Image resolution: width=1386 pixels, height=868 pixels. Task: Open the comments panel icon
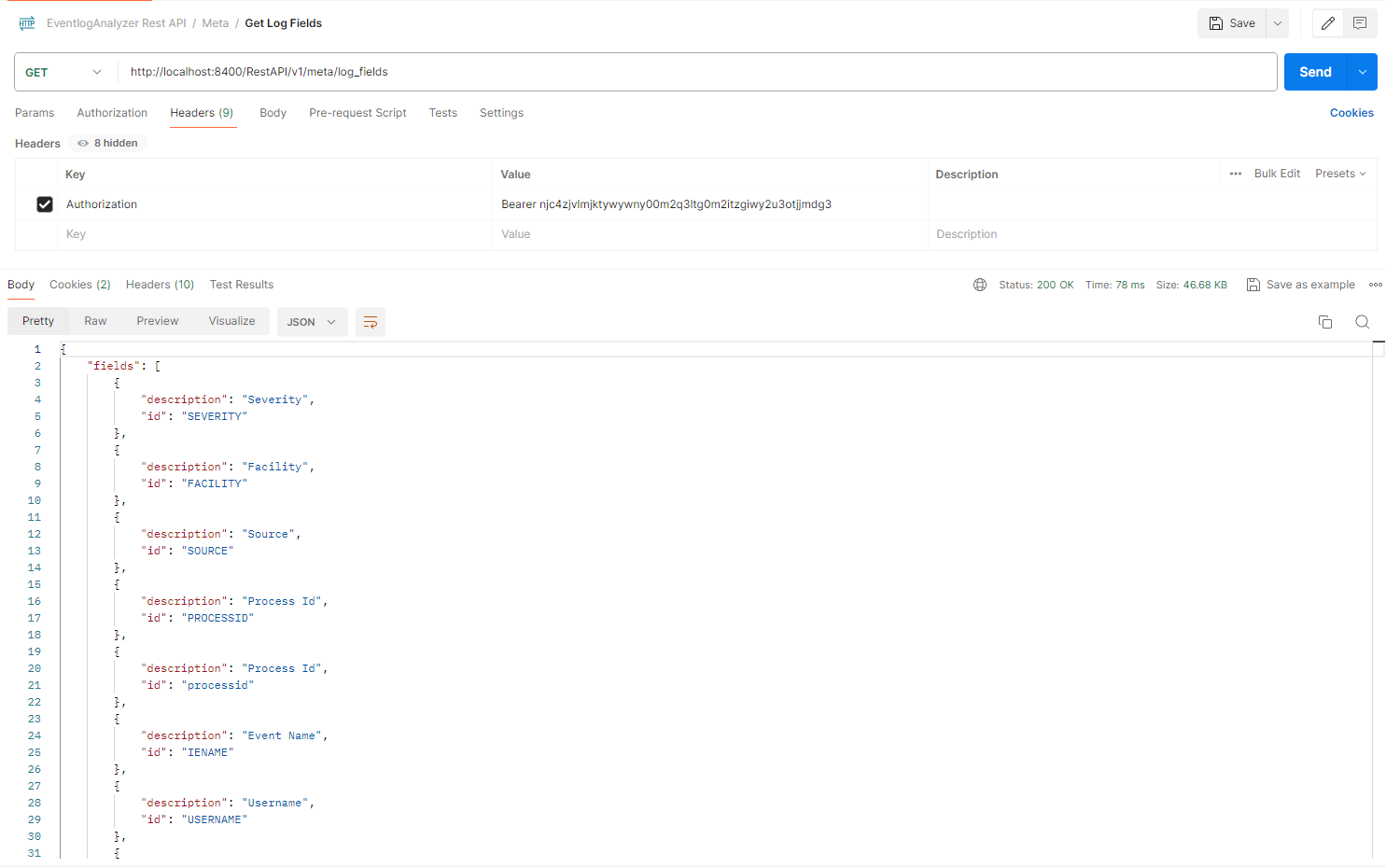click(x=1360, y=22)
